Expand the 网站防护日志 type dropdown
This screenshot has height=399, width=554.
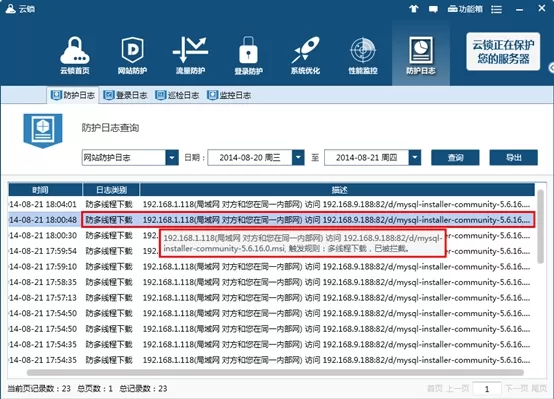click(172, 158)
